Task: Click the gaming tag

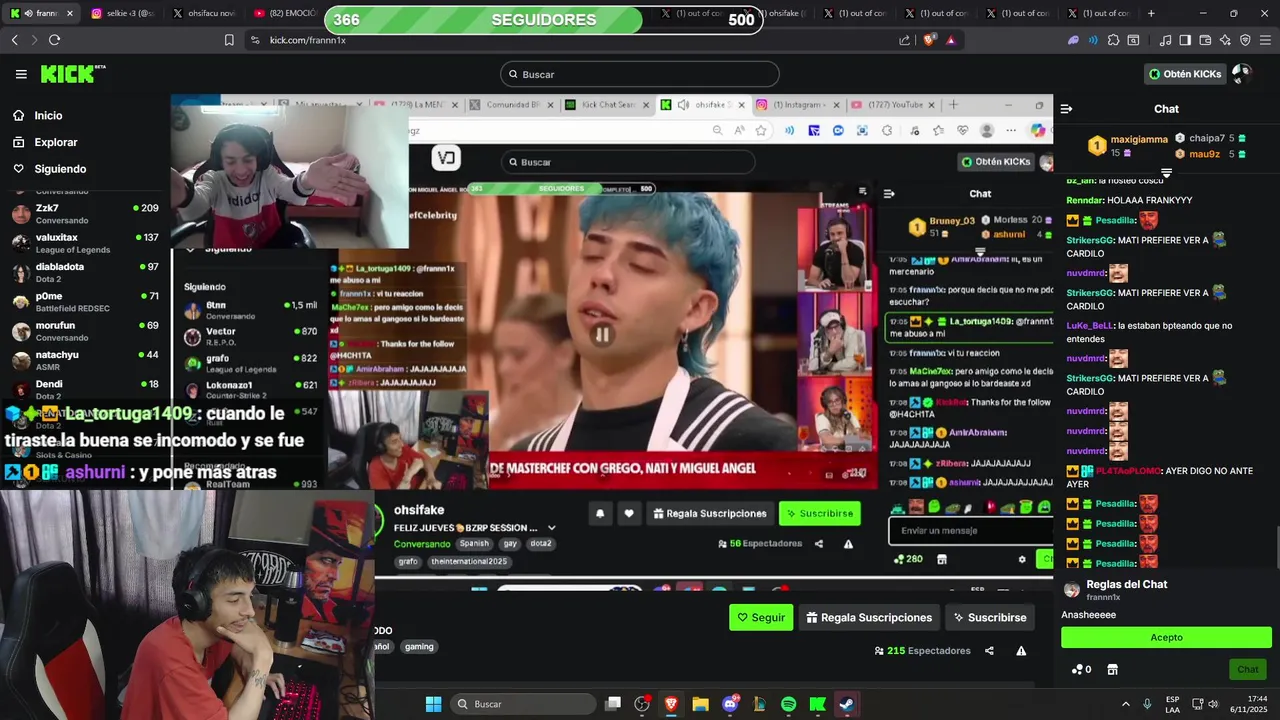Action: coord(419,647)
